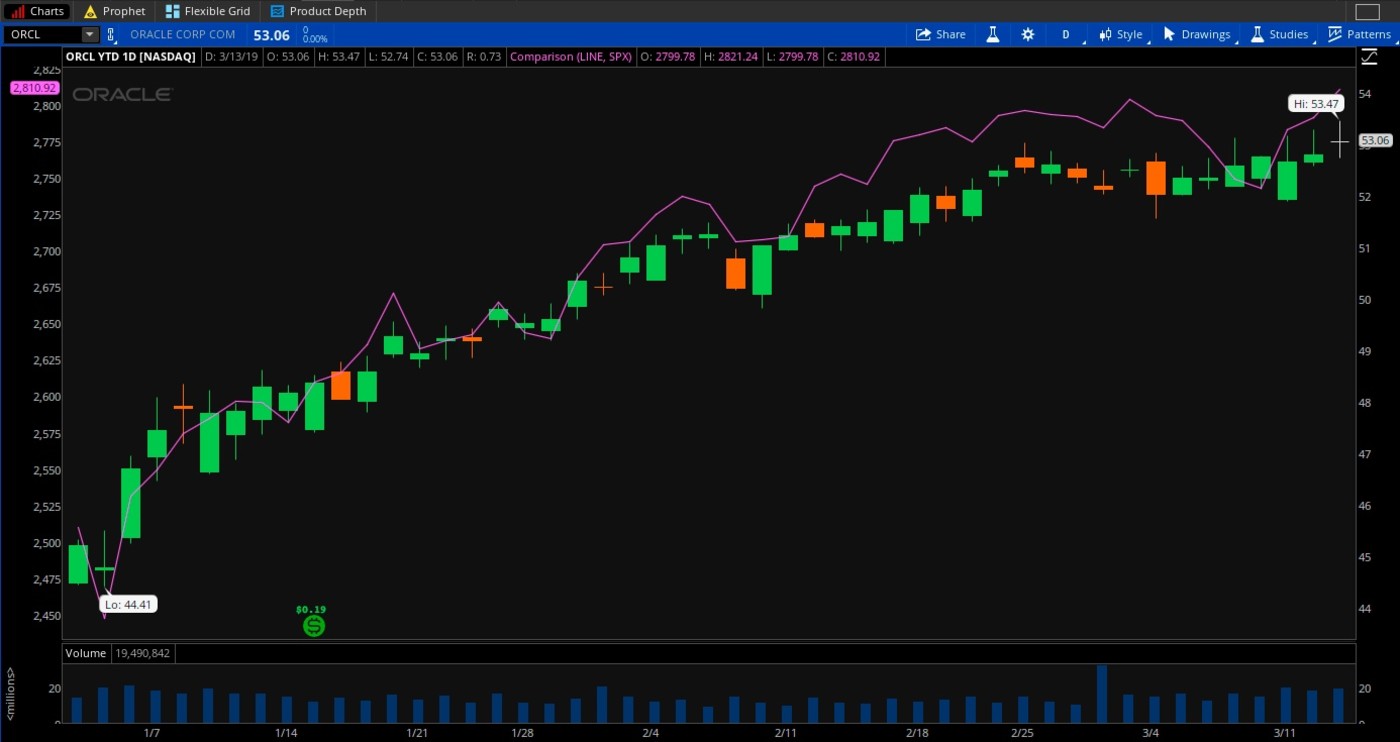Click the 'Volume' study label
1400x742 pixels.
86,653
